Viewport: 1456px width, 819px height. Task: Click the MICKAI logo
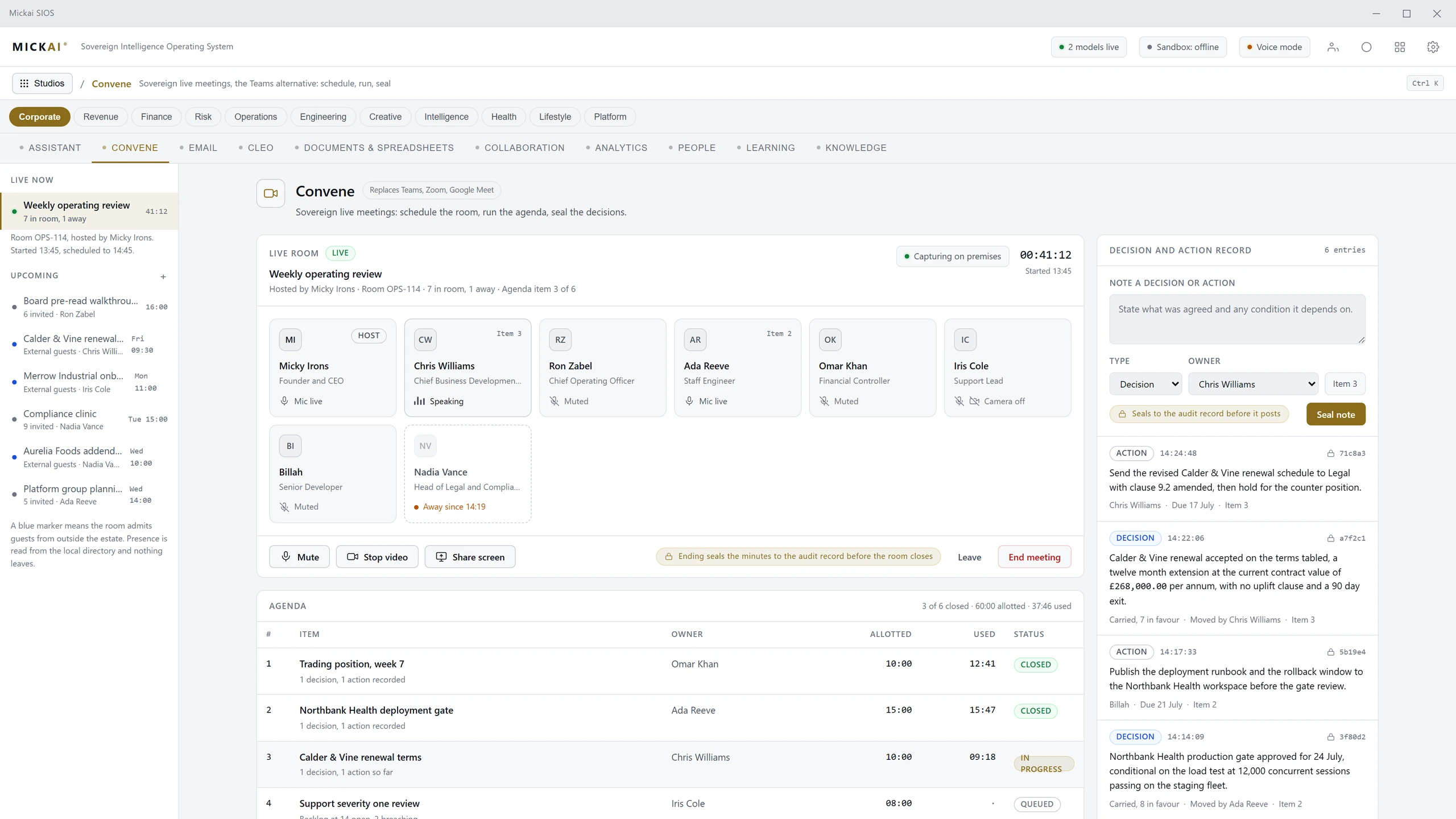tap(40, 47)
